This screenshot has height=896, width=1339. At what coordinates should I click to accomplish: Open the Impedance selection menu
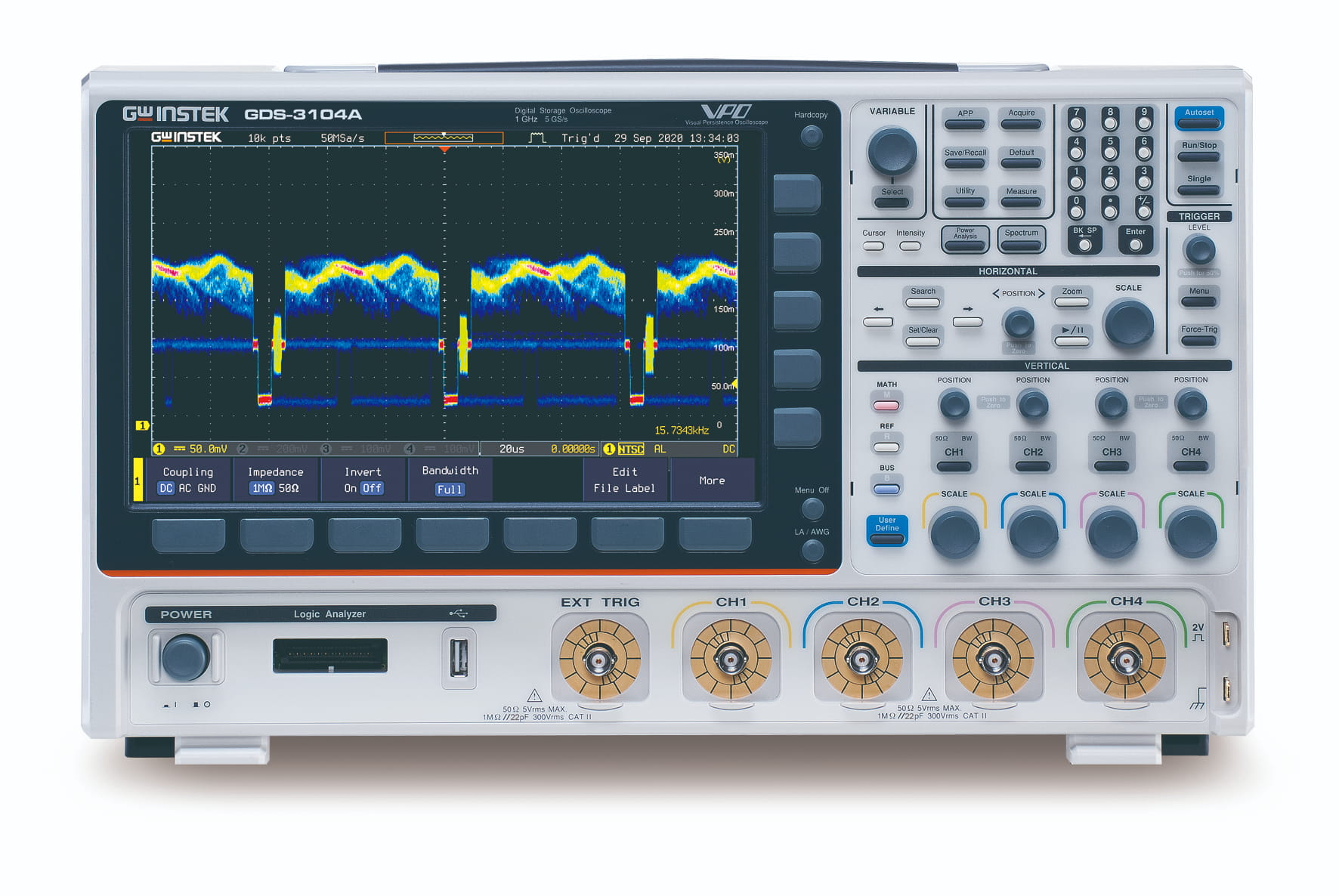click(x=275, y=480)
